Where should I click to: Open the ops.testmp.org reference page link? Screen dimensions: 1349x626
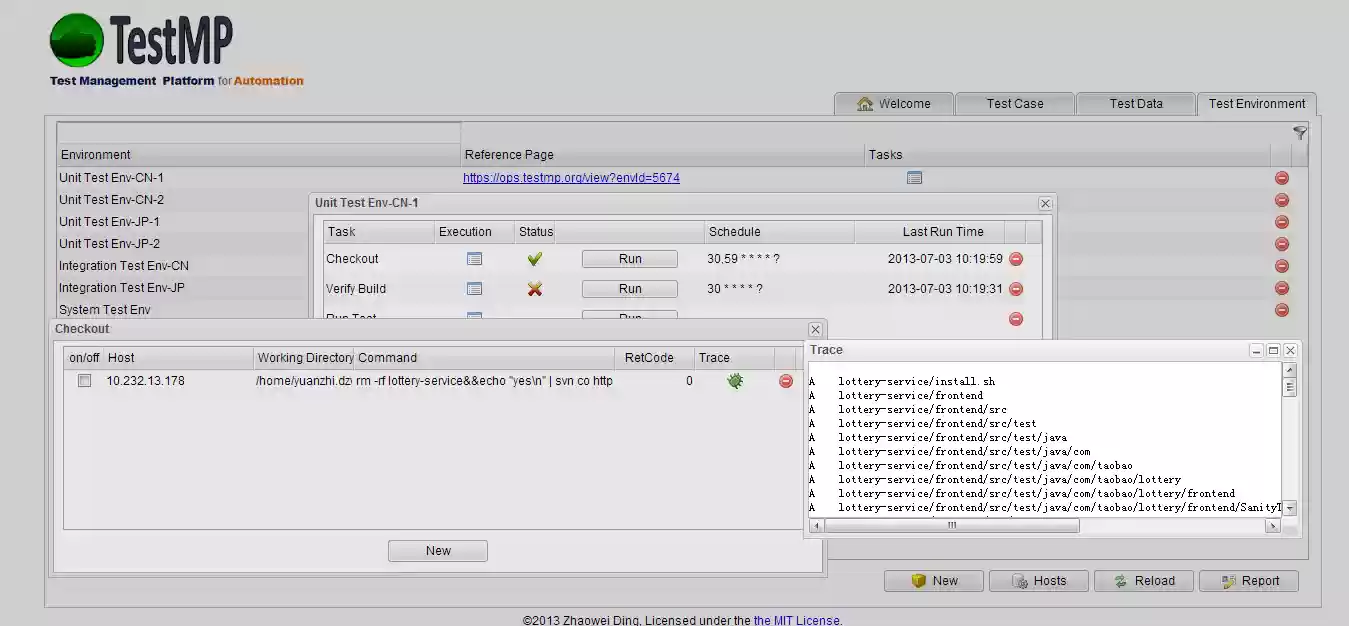point(571,177)
